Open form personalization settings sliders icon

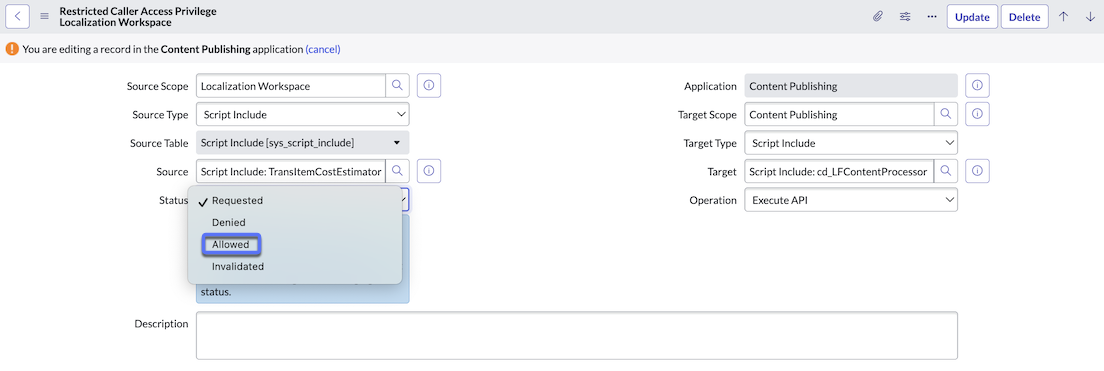pos(905,16)
